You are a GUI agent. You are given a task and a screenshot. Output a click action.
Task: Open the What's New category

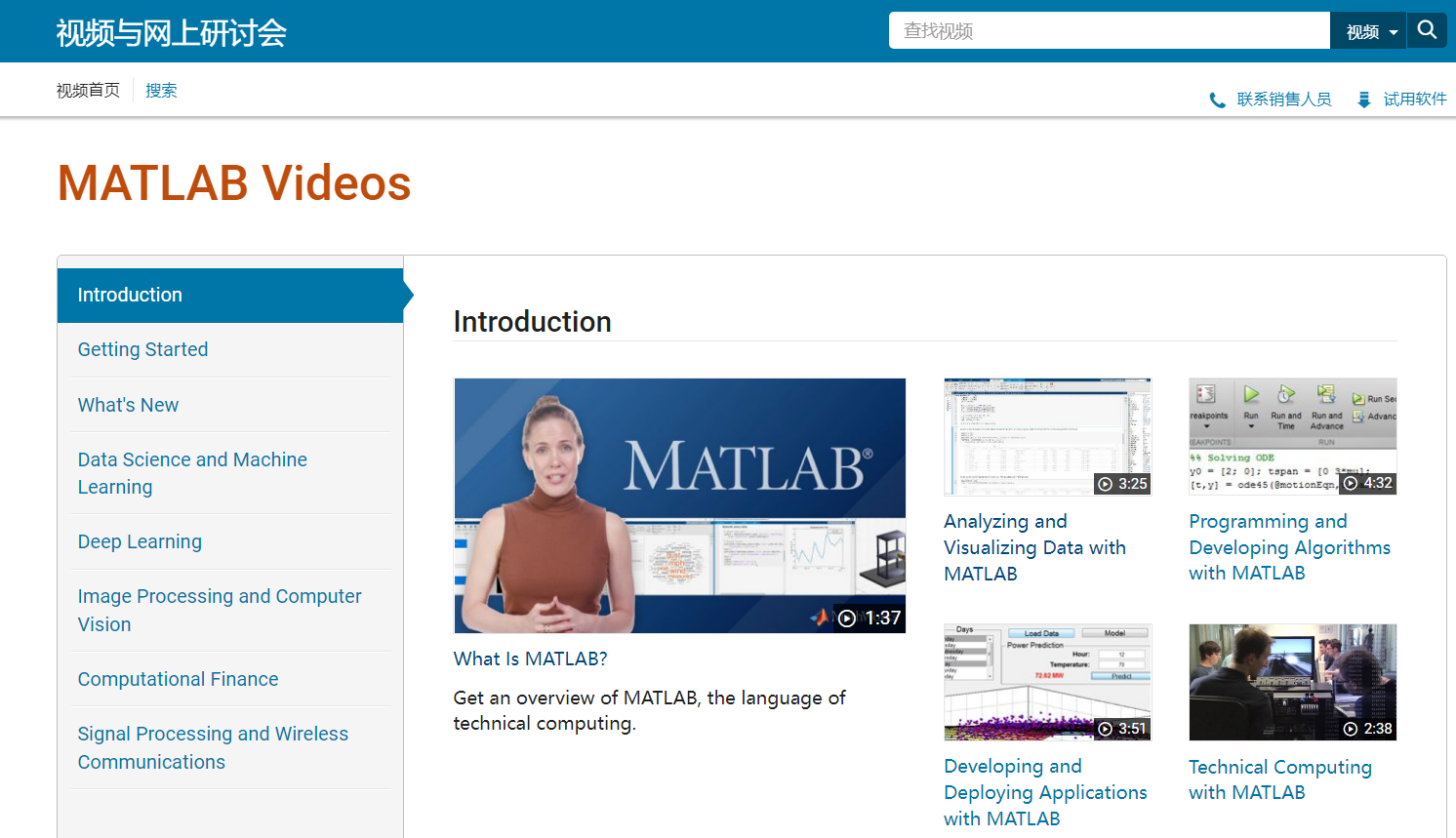pos(128,404)
